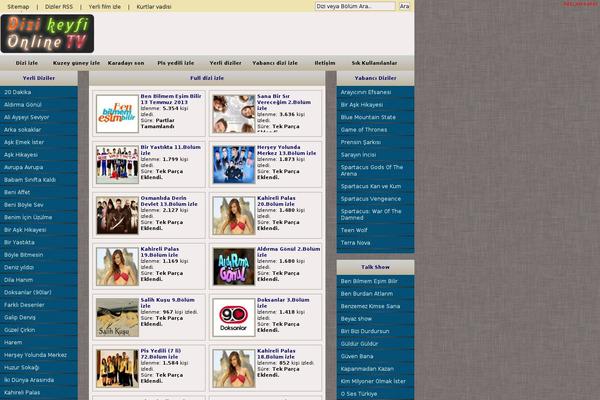600x400 pixels.
Task: Click the Osmanlıda Derin Devlet 13.Bölüm title
Action: pos(169,201)
